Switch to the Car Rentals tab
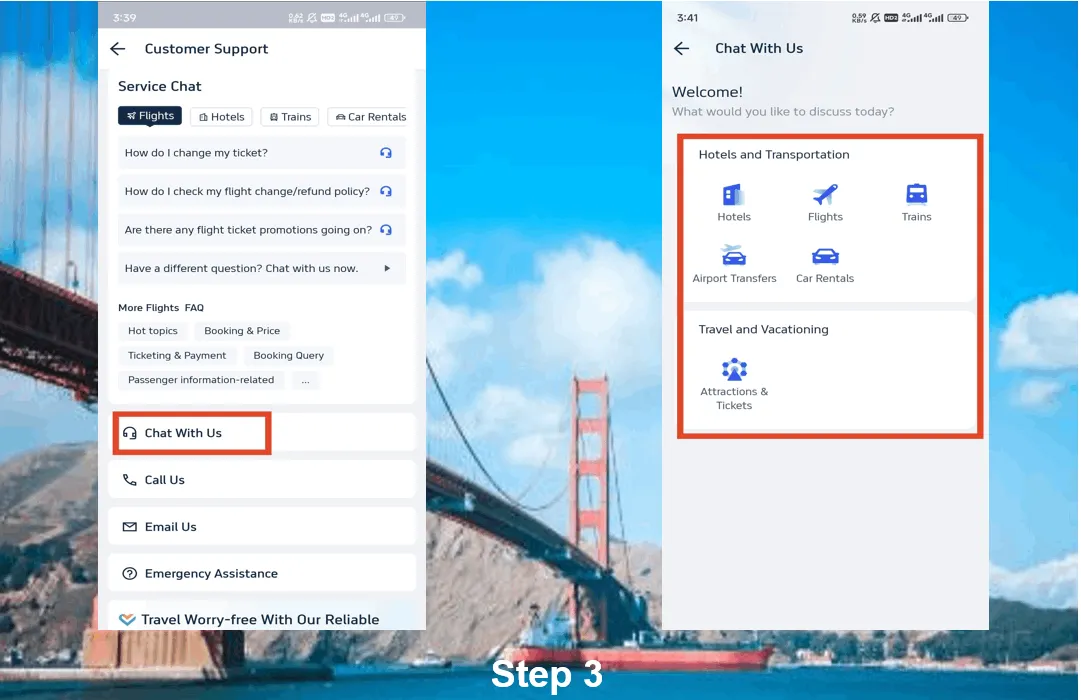This screenshot has height=700, width=1081. [370, 117]
